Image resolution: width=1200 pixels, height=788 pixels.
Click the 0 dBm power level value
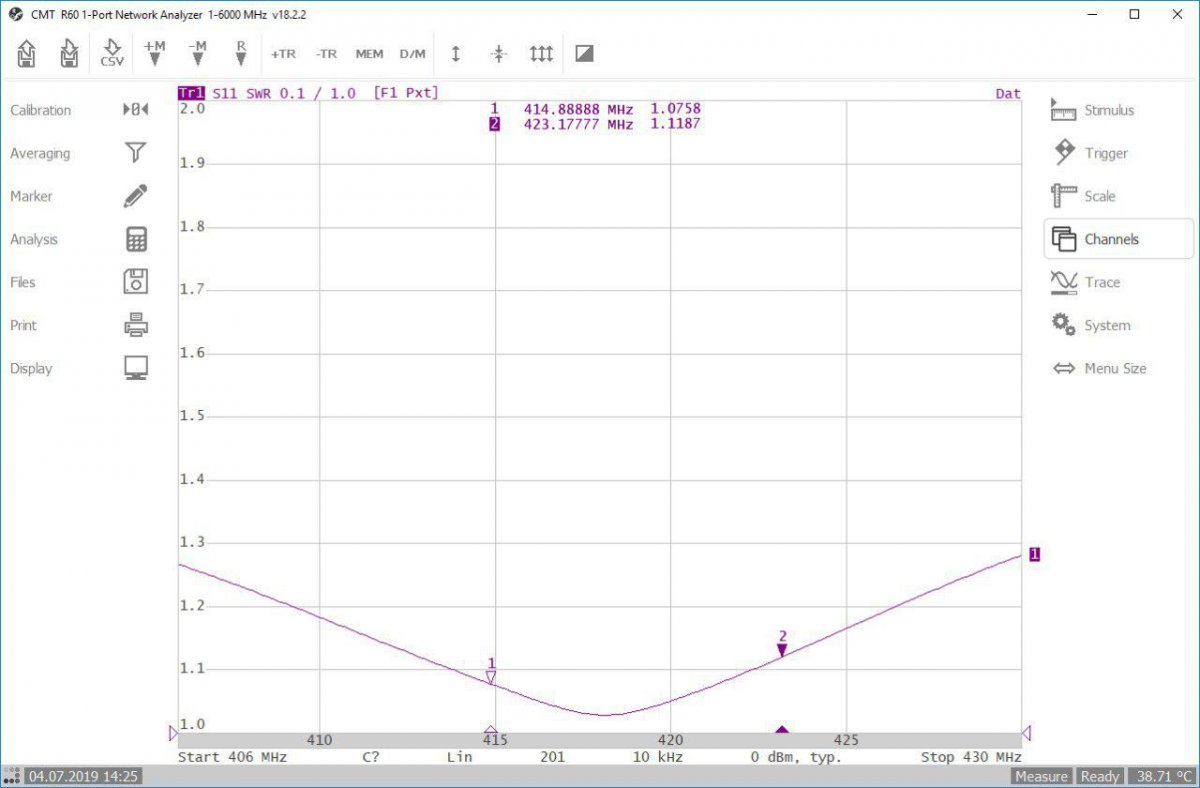[x=796, y=757]
